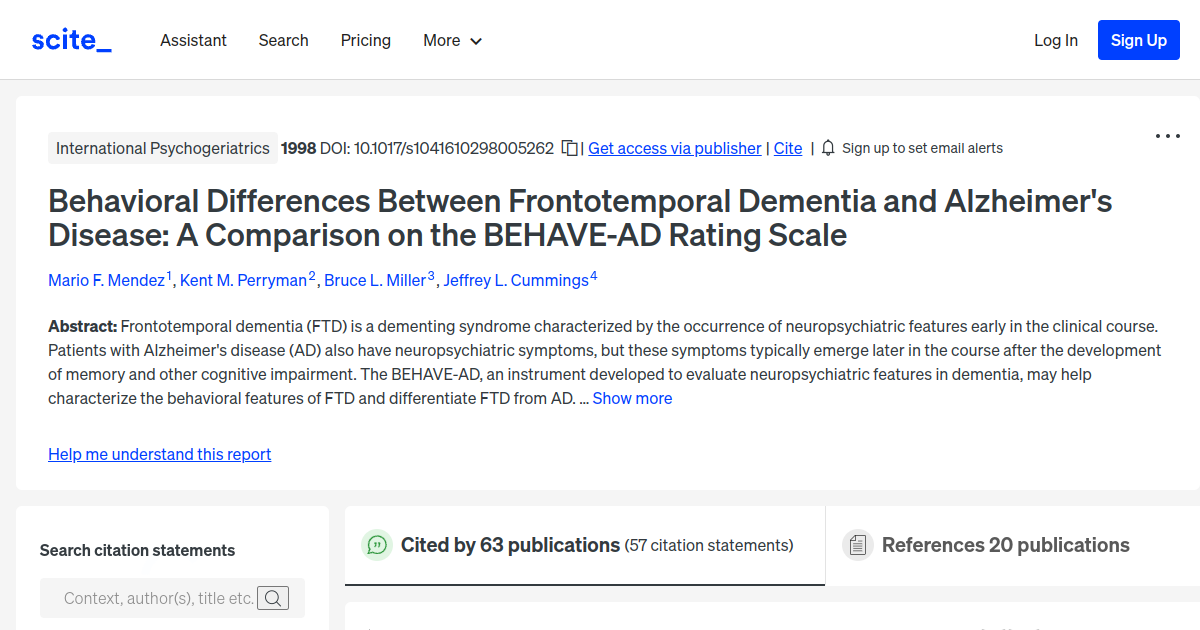Click the Log In button
Screen dimensions: 1200x630
point(1056,40)
